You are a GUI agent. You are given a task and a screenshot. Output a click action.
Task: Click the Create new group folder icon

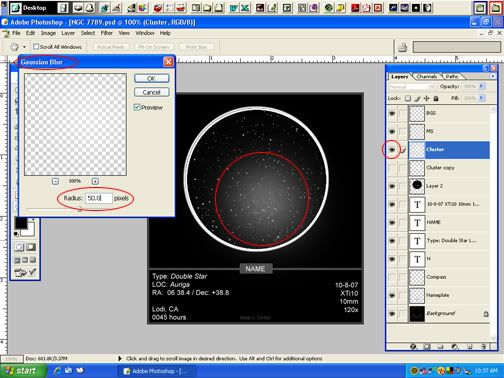[441, 347]
